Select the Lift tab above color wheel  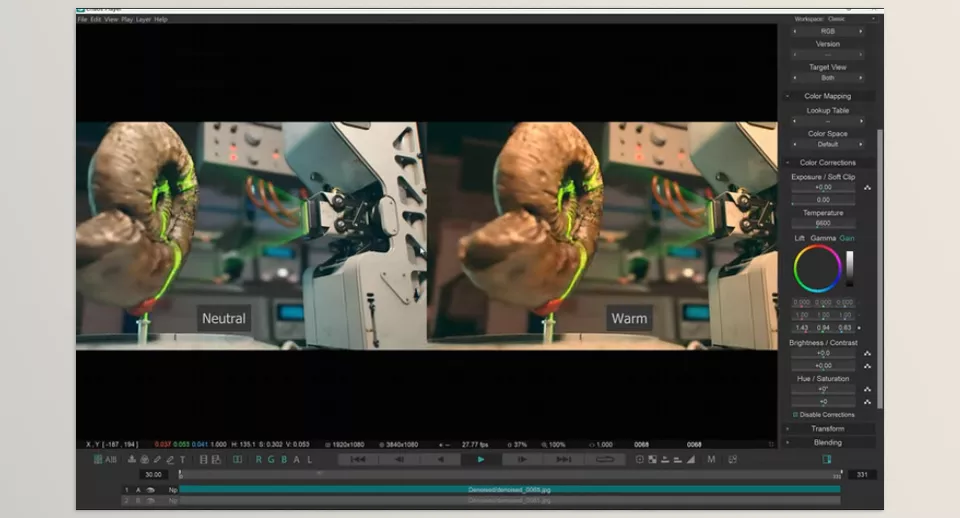click(799, 238)
